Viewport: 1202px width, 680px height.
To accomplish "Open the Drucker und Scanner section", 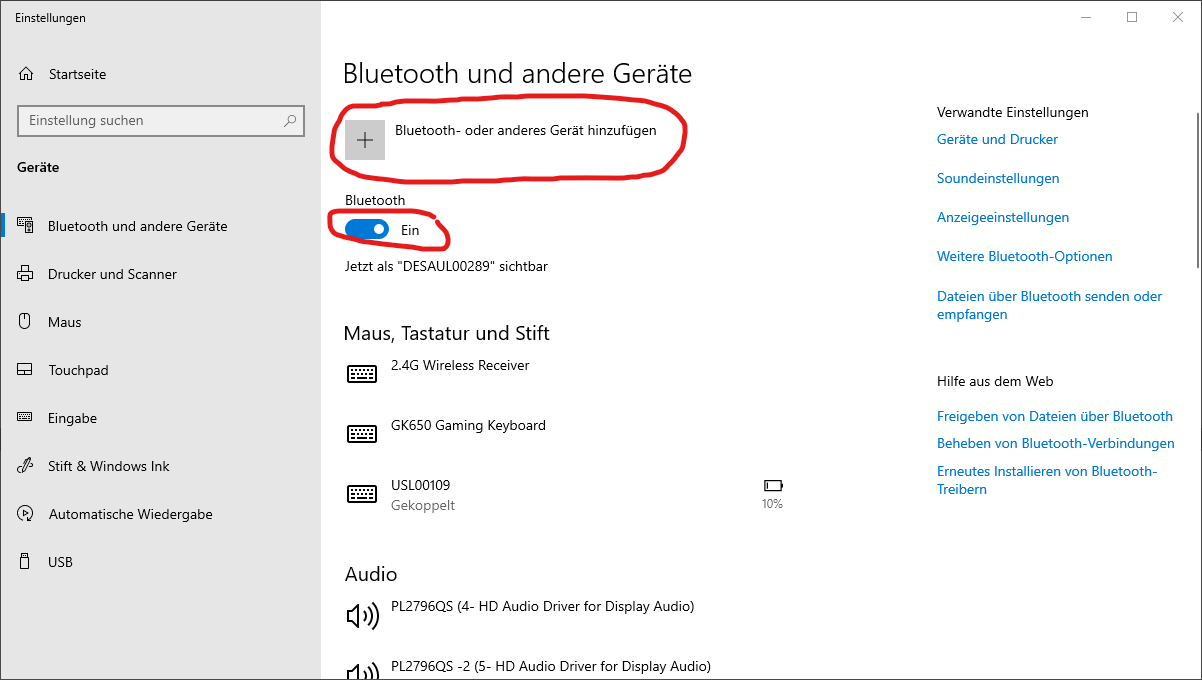I will [x=112, y=274].
